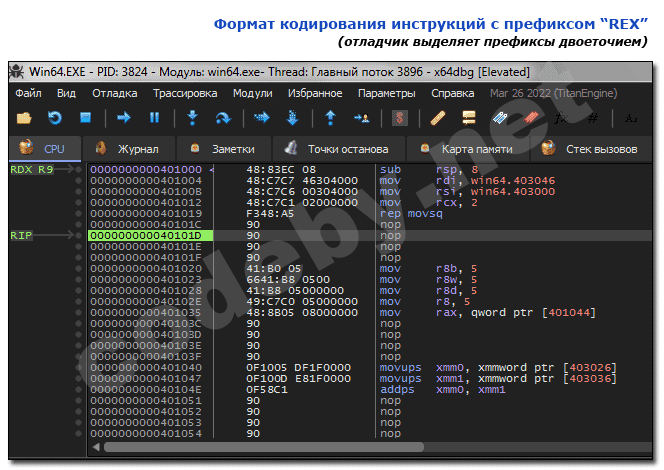This screenshot has height=470, width=664.
Task: Switch to the Точки останова tab
Action: click(x=339, y=149)
